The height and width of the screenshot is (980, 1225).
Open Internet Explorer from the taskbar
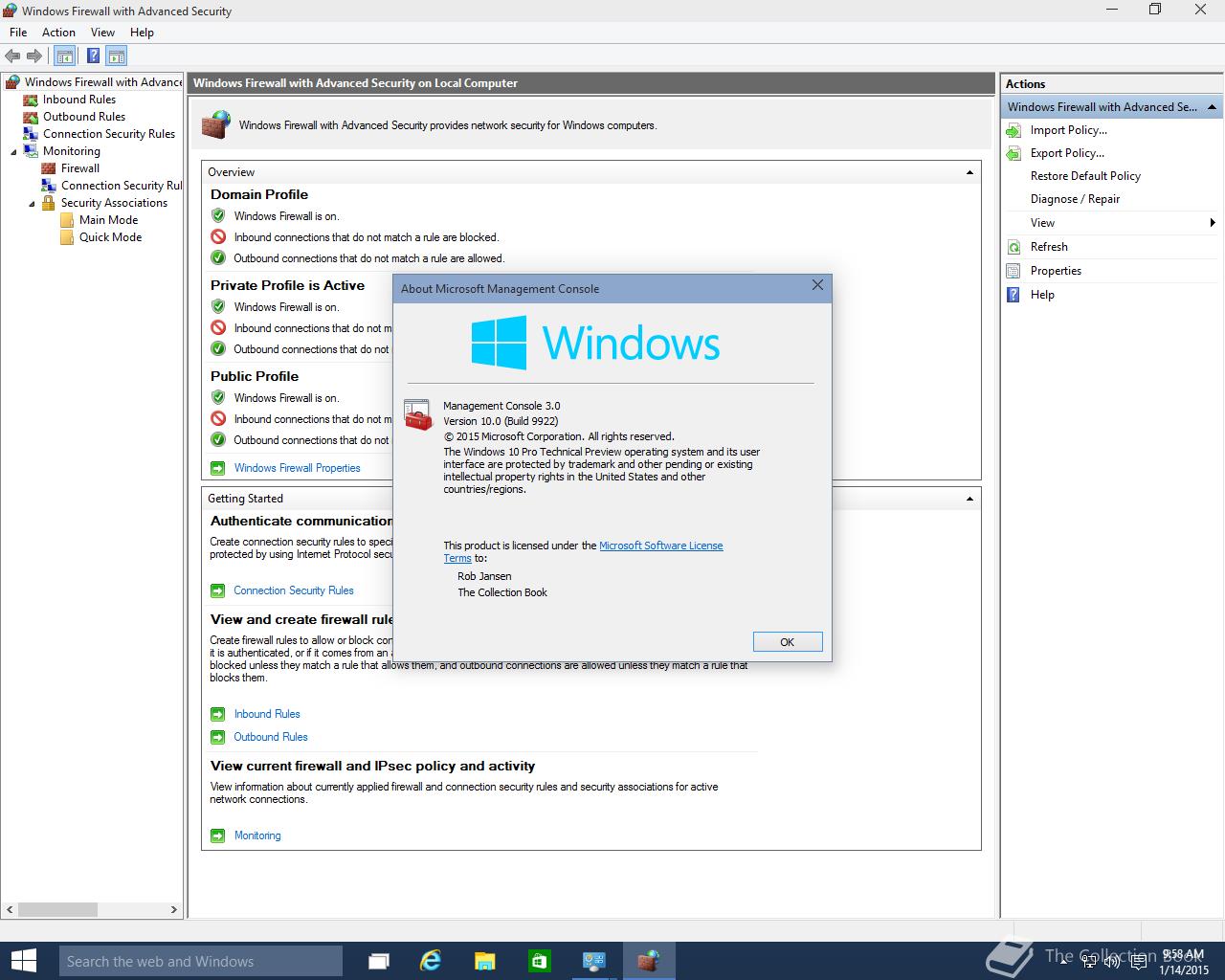432,961
